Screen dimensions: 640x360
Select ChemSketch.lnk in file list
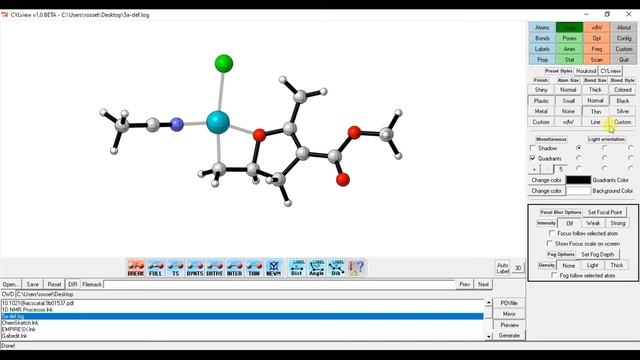(x=242, y=322)
